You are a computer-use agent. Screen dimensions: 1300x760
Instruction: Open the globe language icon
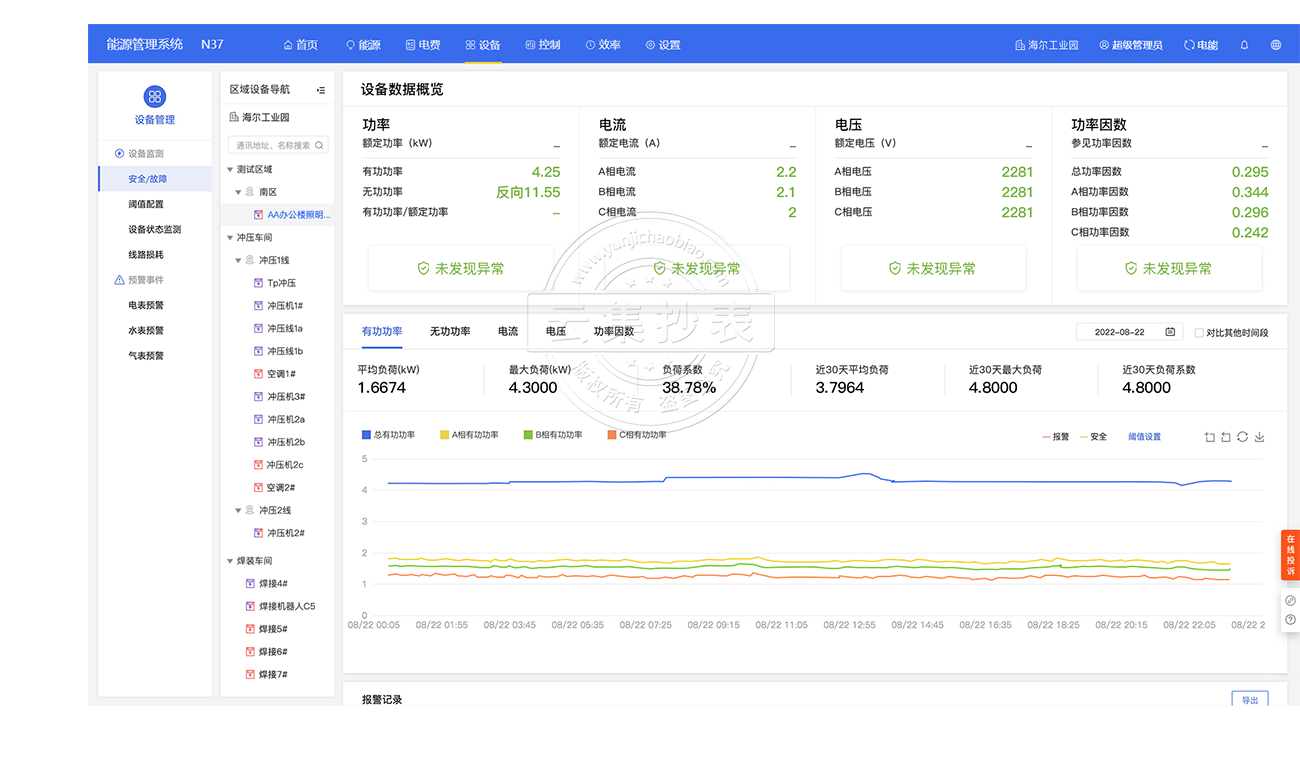tap(1275, 45)
